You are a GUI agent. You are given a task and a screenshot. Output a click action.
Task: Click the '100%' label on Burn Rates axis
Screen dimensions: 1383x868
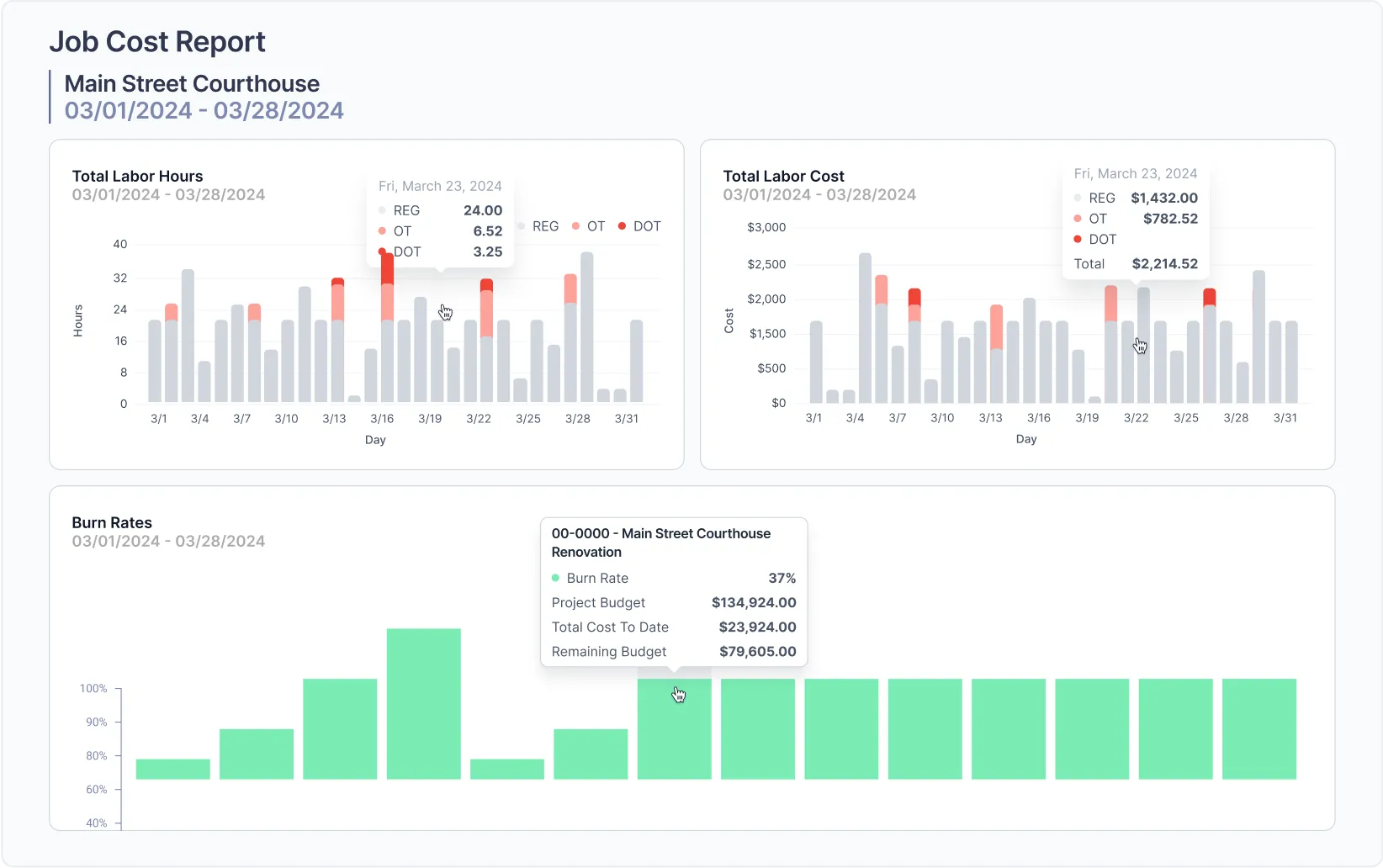click(x=93, y=688)
